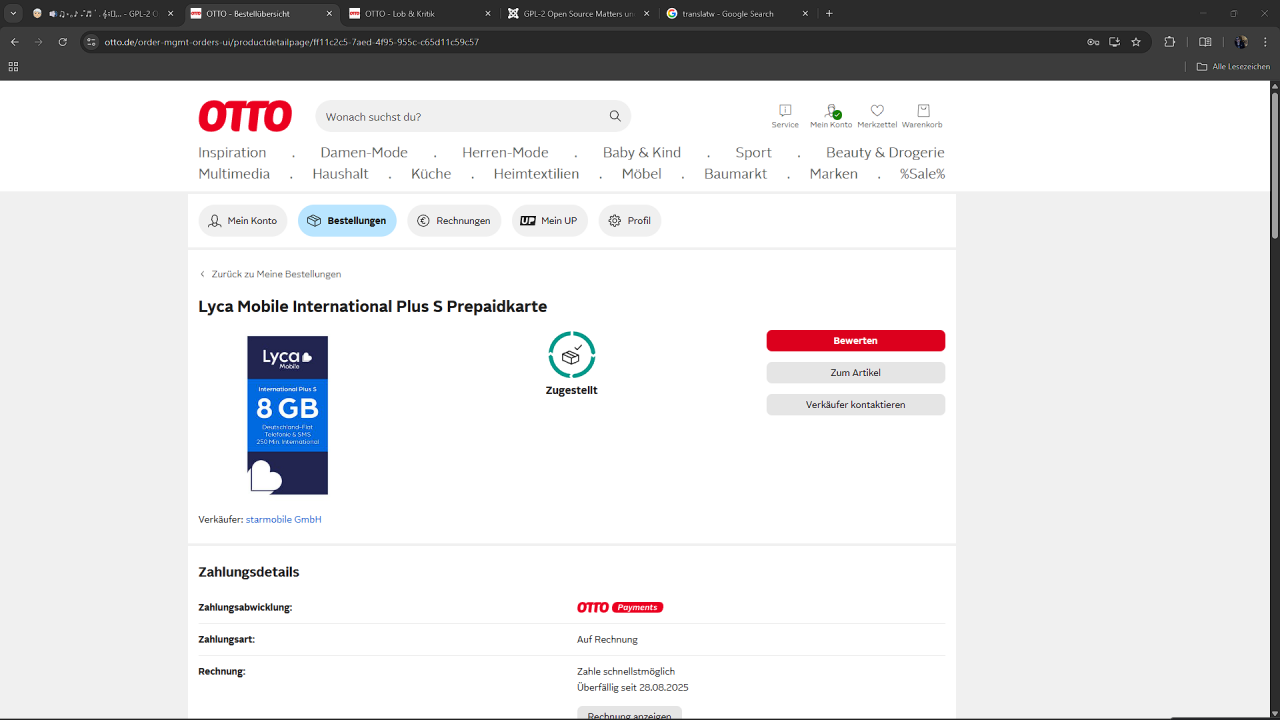Click the red Bewerten button
Viewport: 1280px width, 720px height.
[x=855, y=341]
